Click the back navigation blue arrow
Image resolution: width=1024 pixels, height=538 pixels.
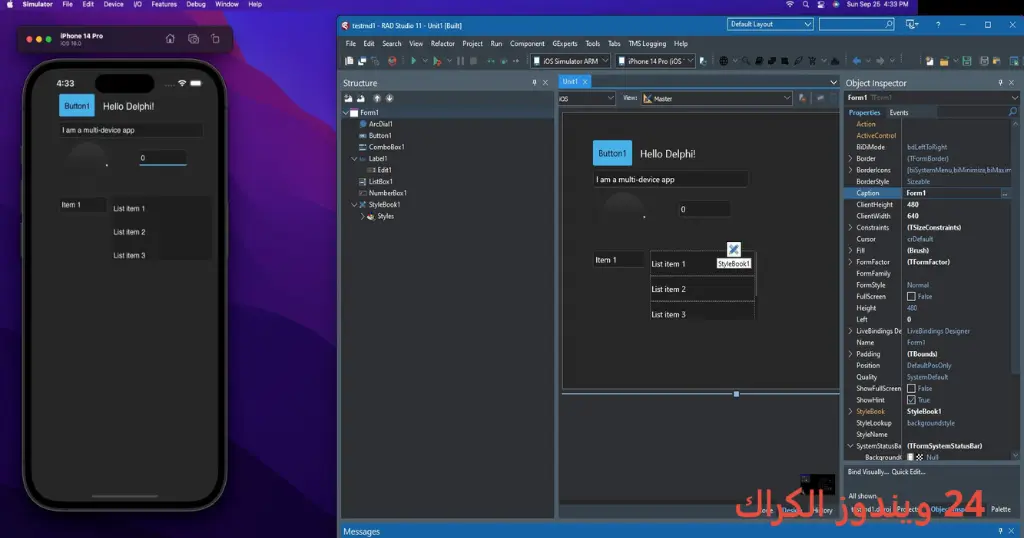[x=856, y=61]
